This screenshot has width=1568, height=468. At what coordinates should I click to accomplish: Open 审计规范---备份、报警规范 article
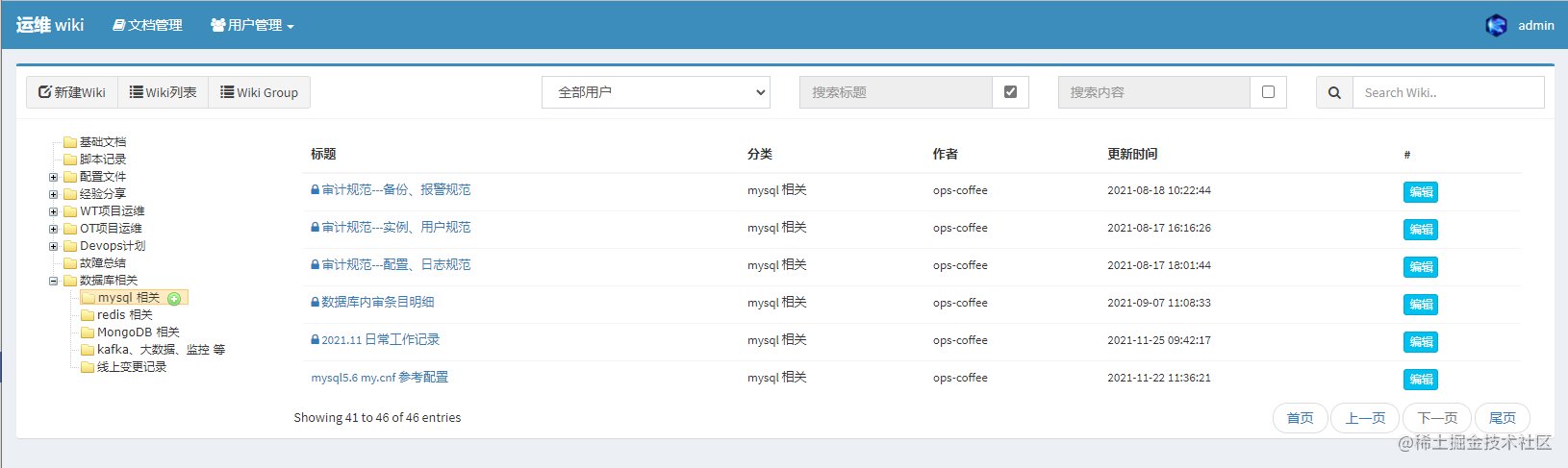pos(396,189)
